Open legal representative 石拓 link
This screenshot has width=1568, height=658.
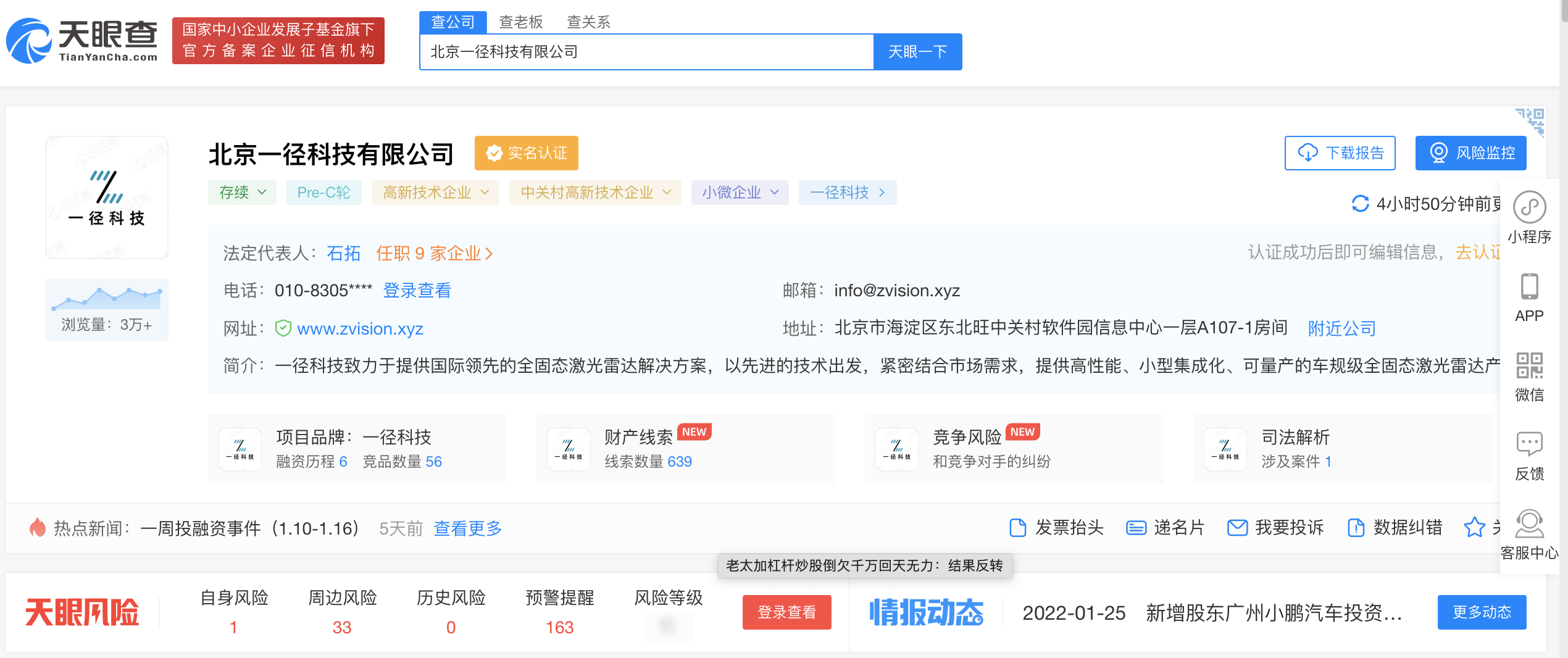click(x=344, y=253)
